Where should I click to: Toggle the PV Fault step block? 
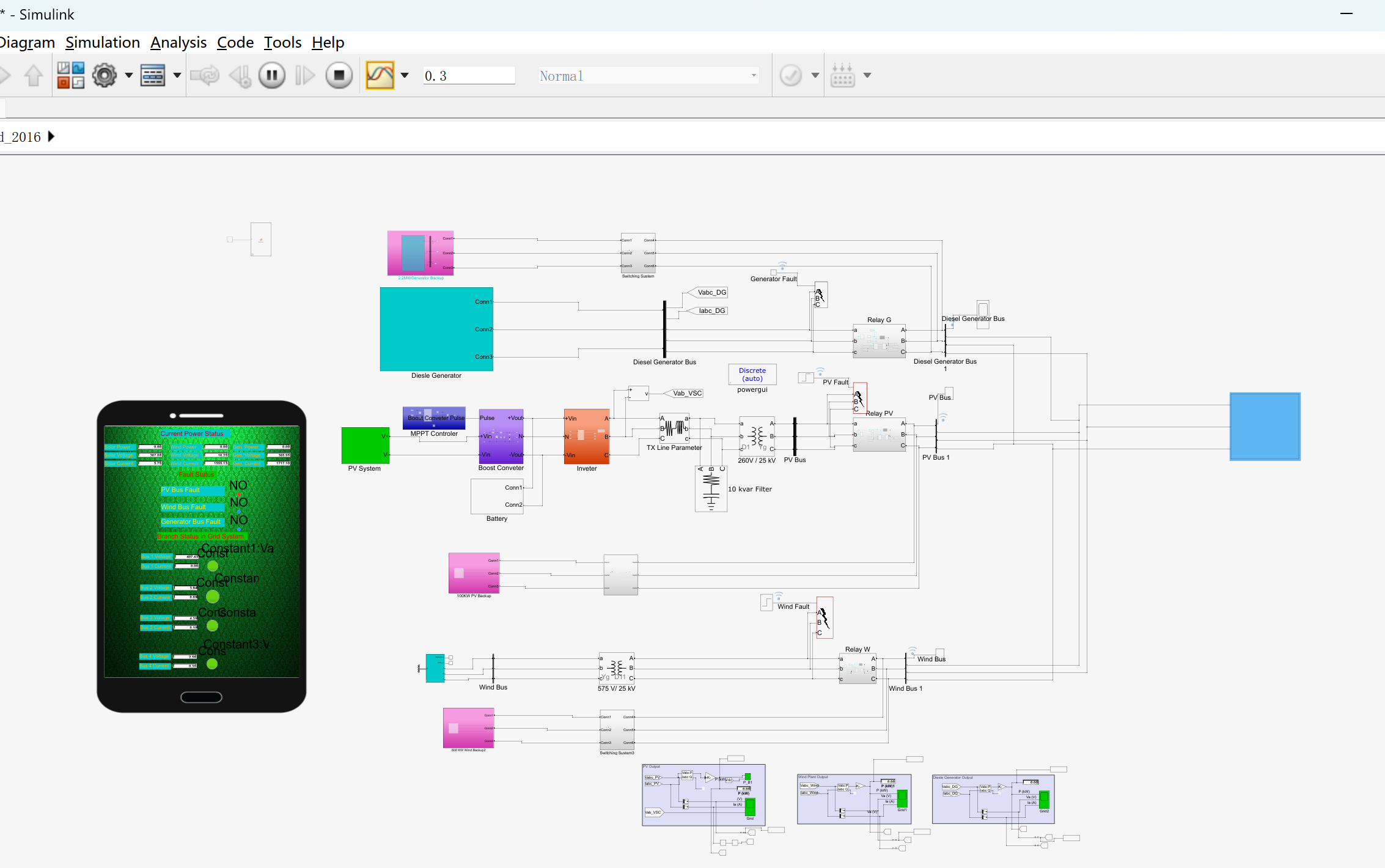pyautogui.click(x=806, y=377)
